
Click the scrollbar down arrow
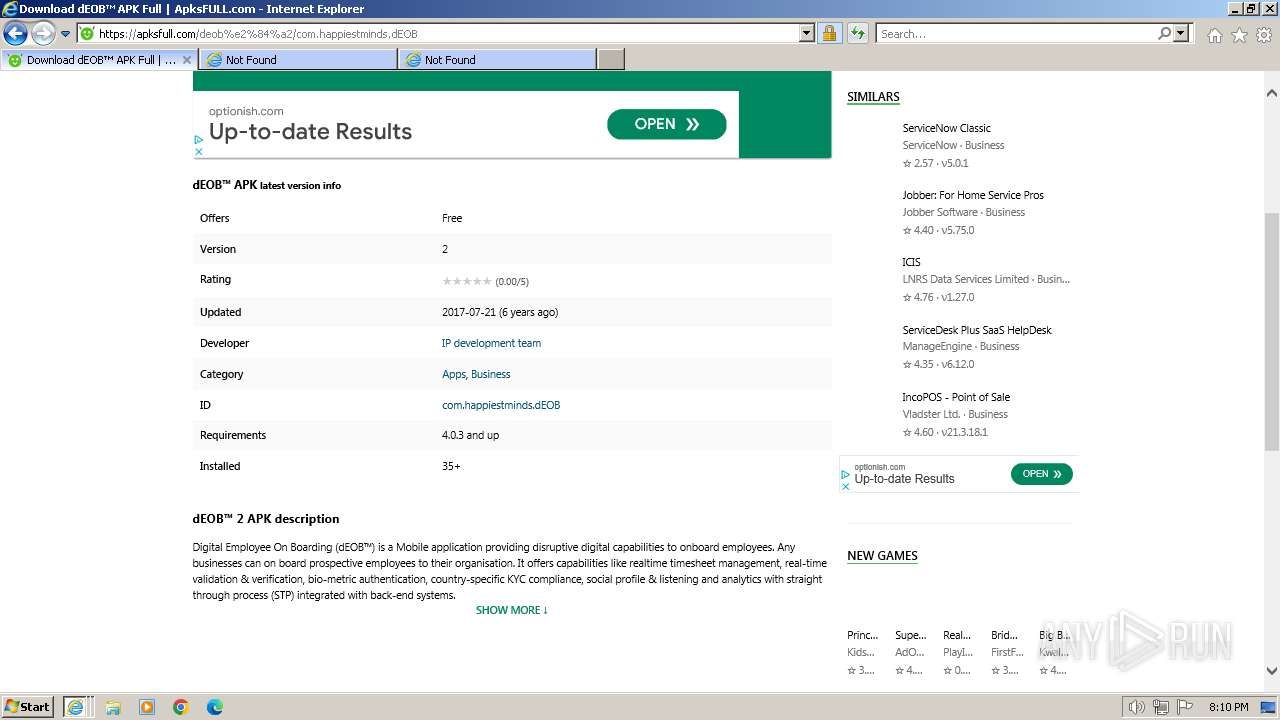tap(1271, 672)
